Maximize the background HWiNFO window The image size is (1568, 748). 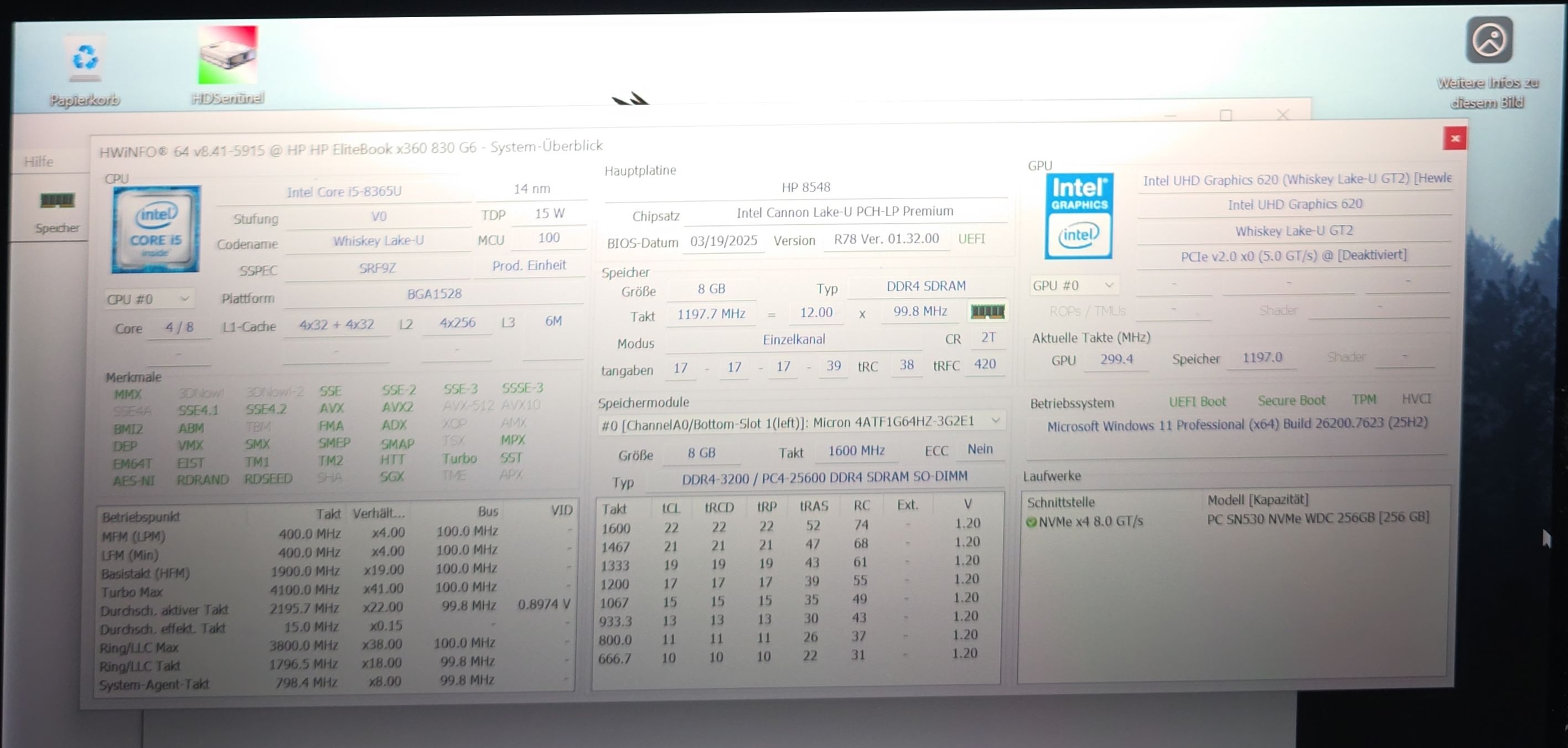coord(1225,115)
